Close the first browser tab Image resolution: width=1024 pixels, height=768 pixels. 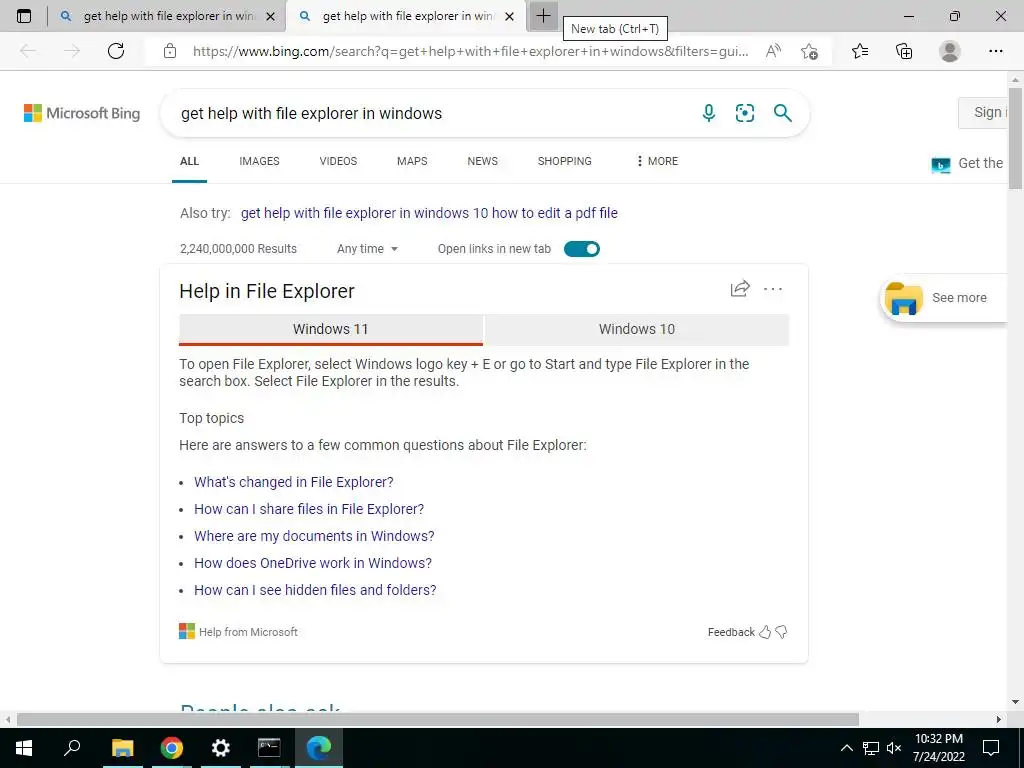point(270,17)
